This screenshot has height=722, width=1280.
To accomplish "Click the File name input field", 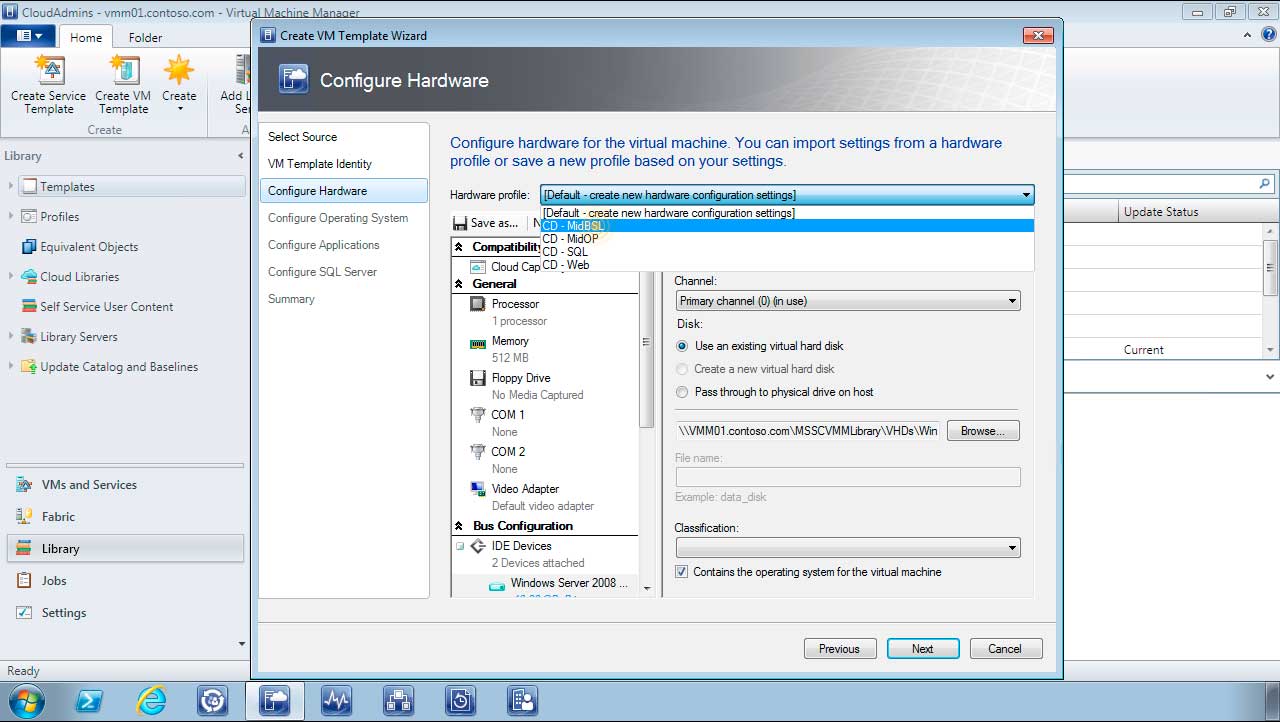I will pyautogui.click(x=848, y=477).
